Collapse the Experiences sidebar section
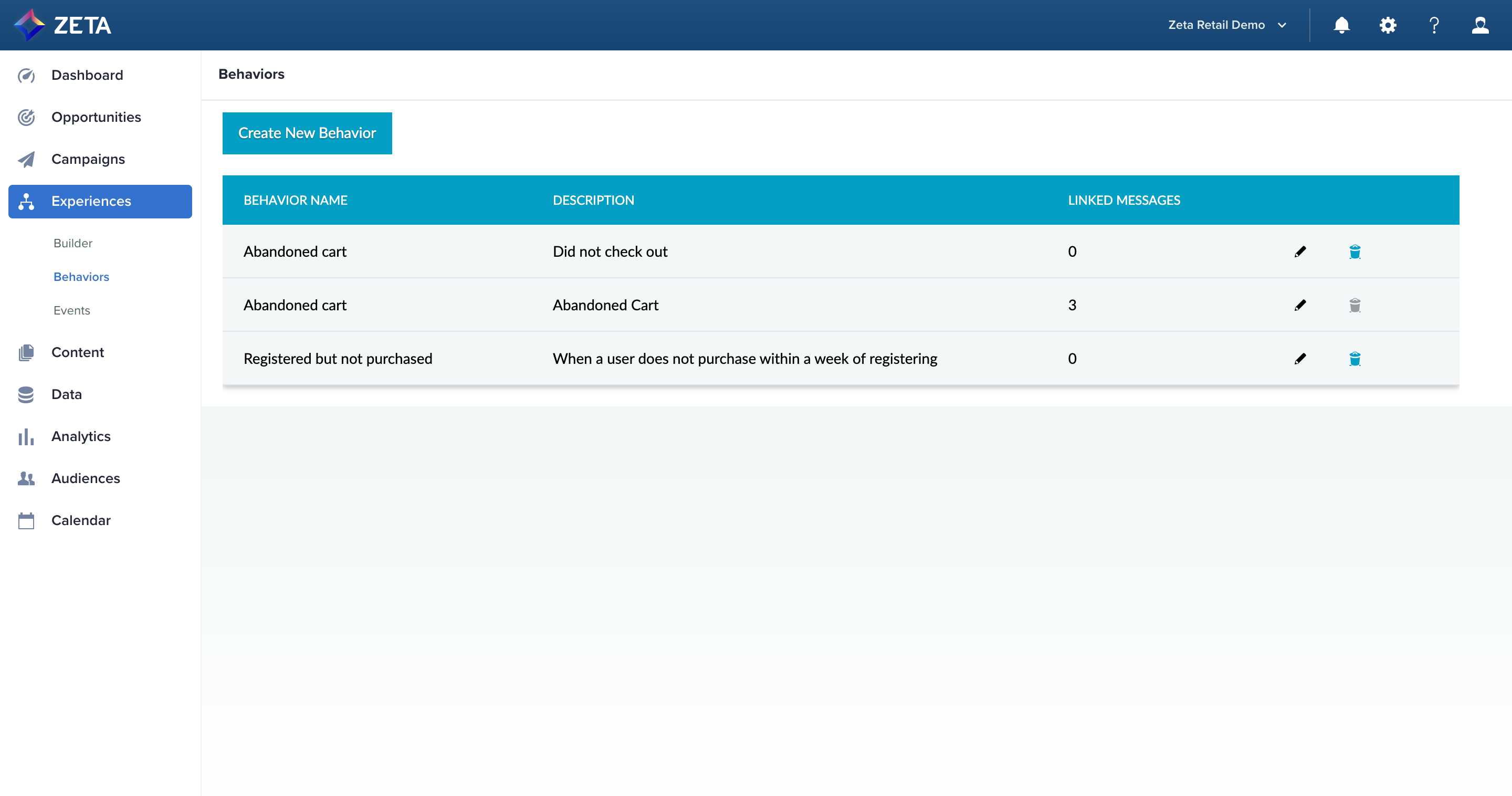This screenshot has height=796, width=1512. pos(100,201)
